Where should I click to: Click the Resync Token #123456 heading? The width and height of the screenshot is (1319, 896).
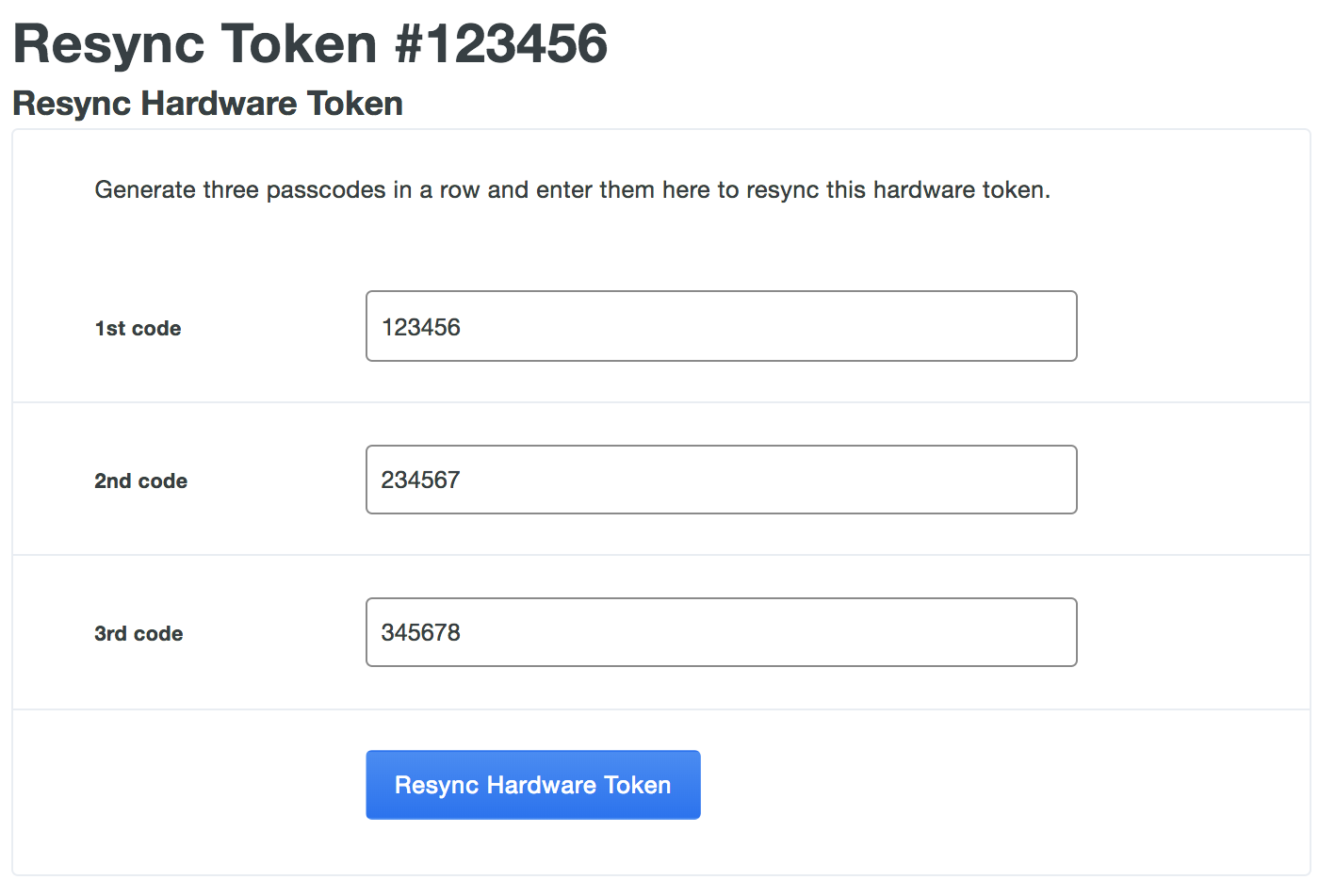click(x=311, y=43)
